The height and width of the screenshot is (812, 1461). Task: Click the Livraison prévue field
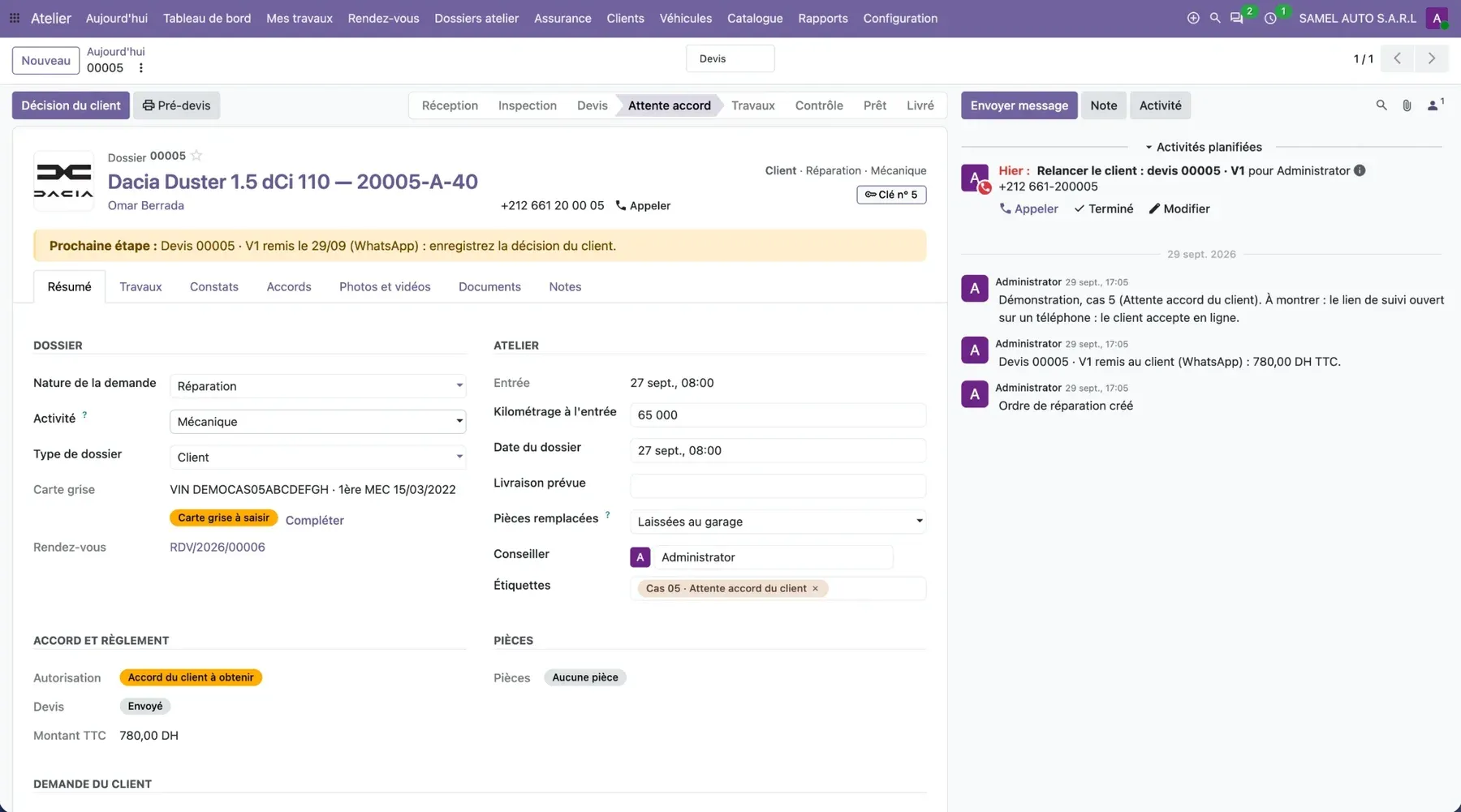[x=778, y=486]
